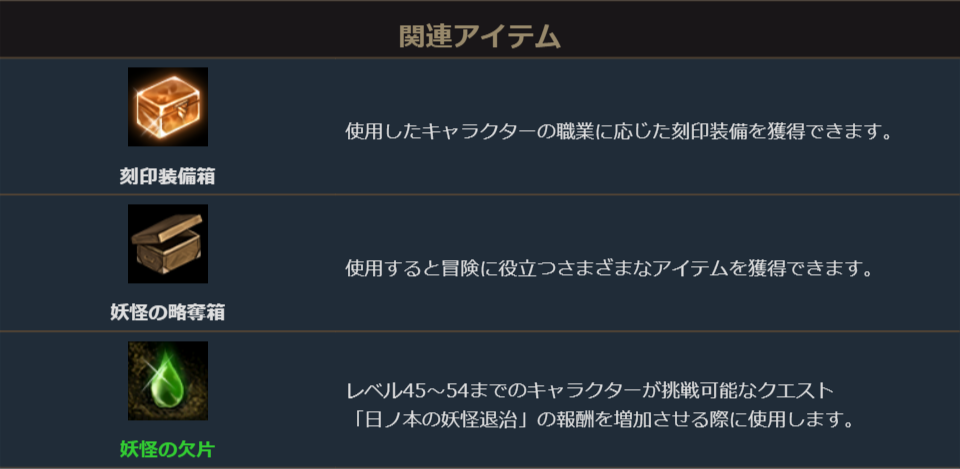Click 冒険に役立つ in the plunder box description
Screen dimensions: 960x469
[x=494, y=269]
